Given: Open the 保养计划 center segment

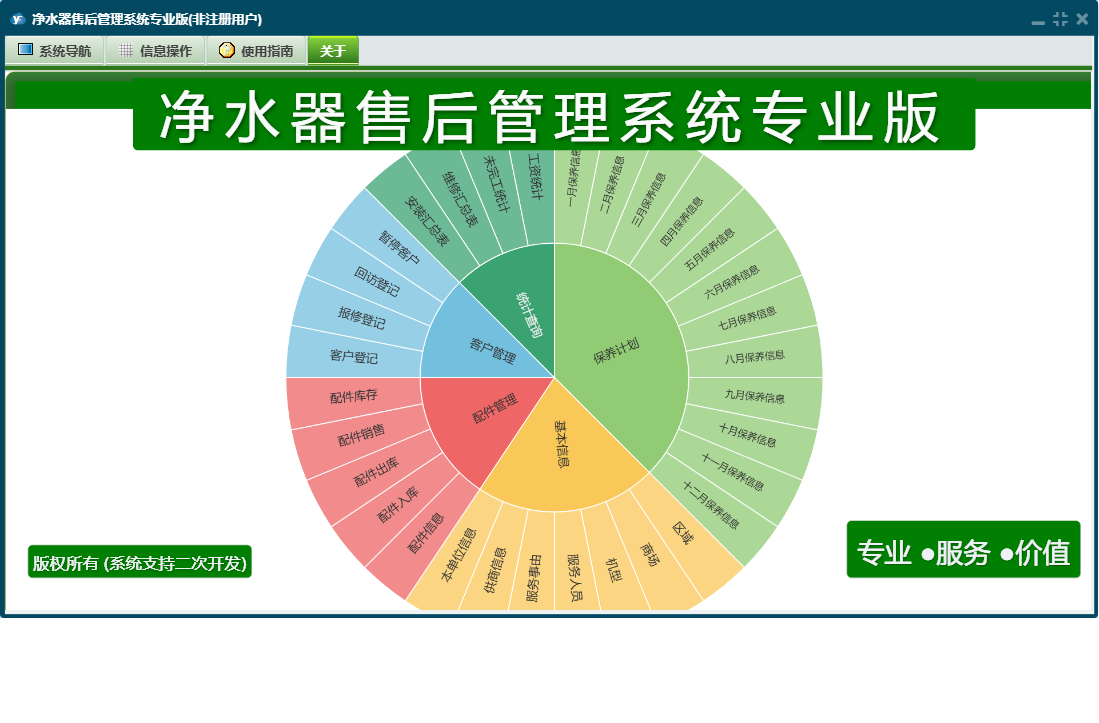Looking at the screenshot, I should [617, 350].
